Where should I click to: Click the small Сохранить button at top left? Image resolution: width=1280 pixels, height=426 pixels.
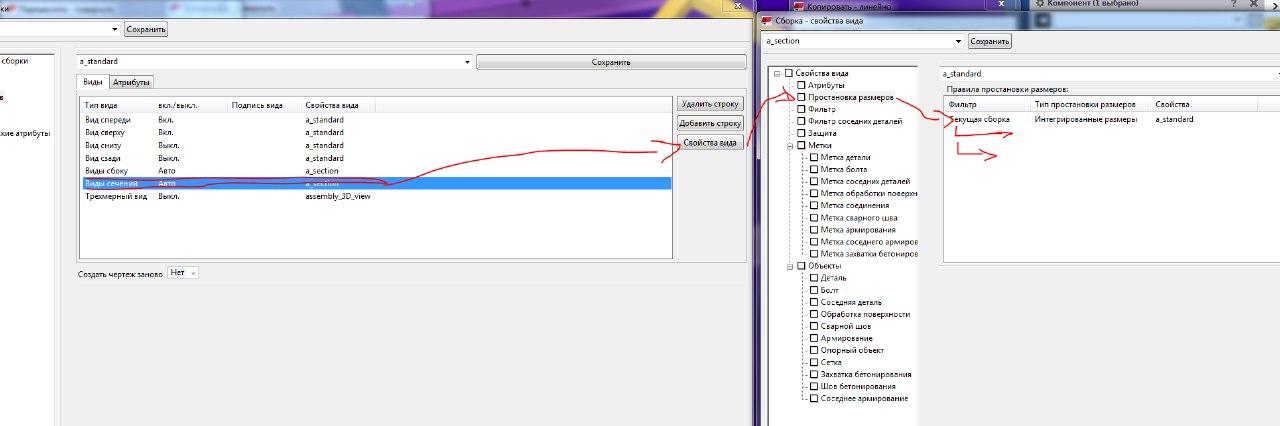[x=146, y=29]
